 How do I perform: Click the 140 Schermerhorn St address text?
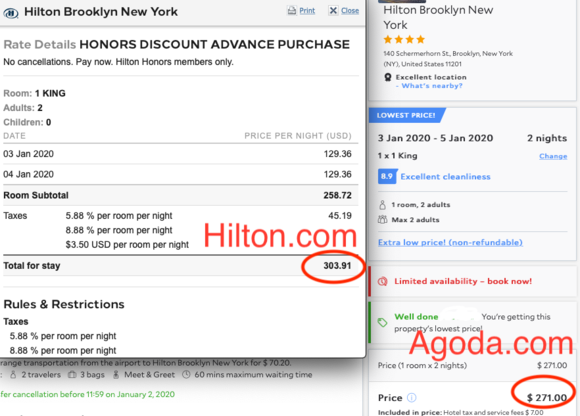448,58
